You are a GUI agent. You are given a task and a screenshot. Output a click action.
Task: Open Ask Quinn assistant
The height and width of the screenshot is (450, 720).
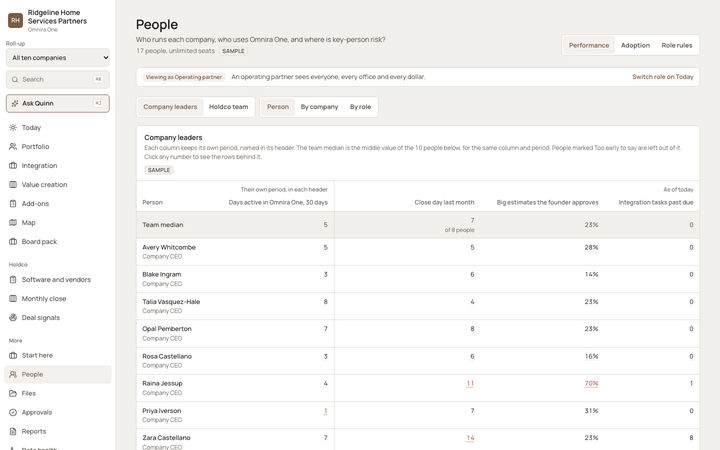58,103
